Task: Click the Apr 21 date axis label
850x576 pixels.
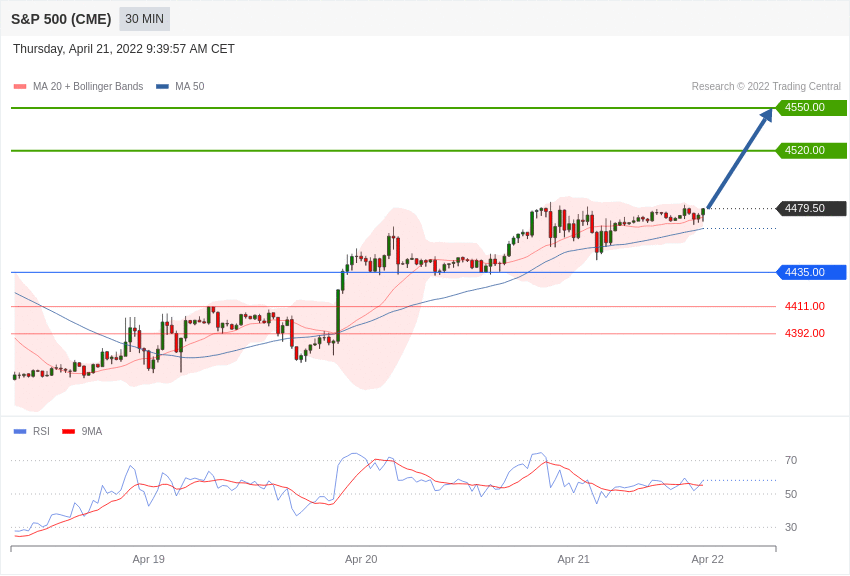Action: tap(574, 559)
